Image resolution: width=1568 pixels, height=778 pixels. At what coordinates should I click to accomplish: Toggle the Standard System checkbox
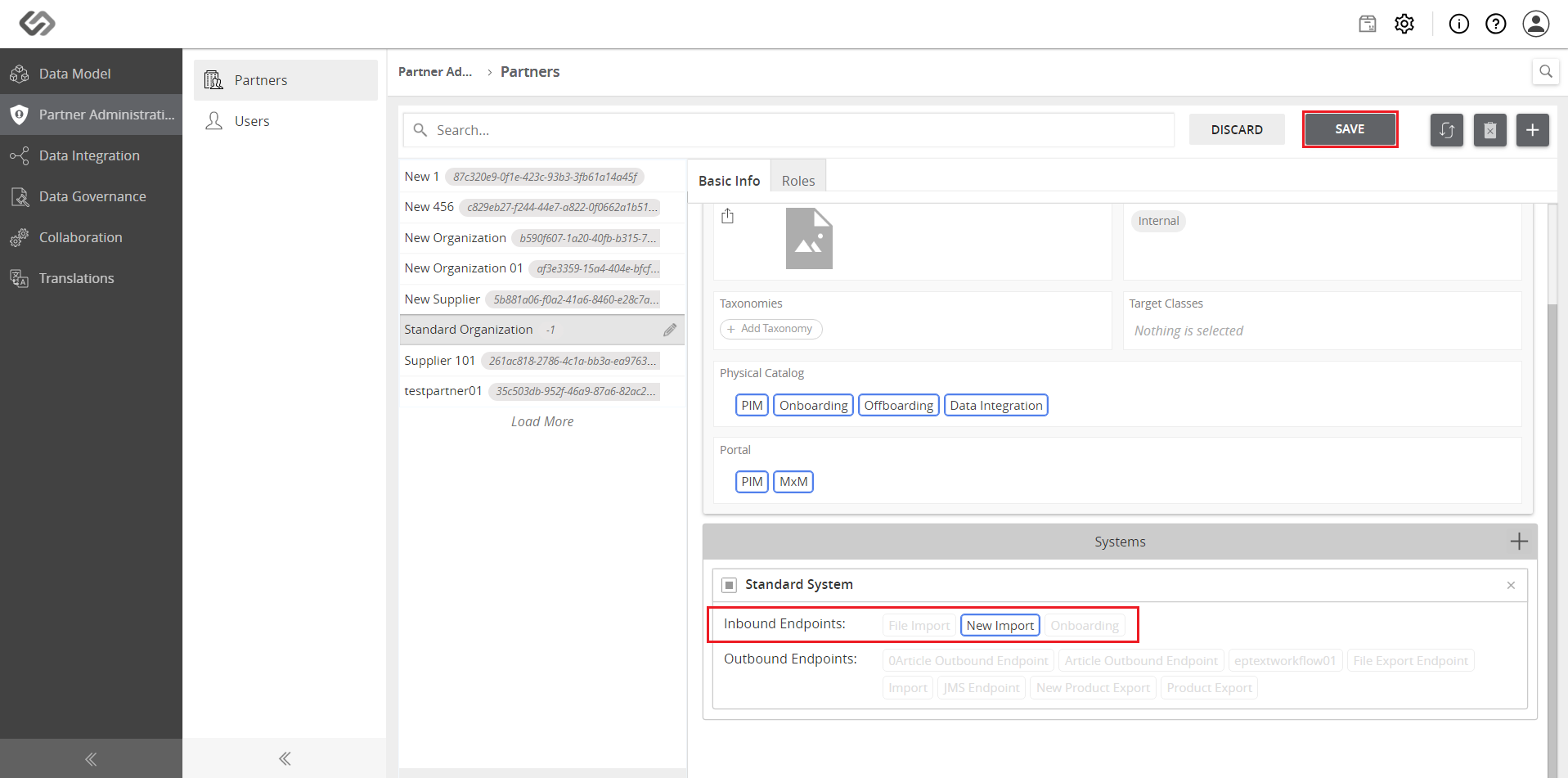click(x=730, y=585)
